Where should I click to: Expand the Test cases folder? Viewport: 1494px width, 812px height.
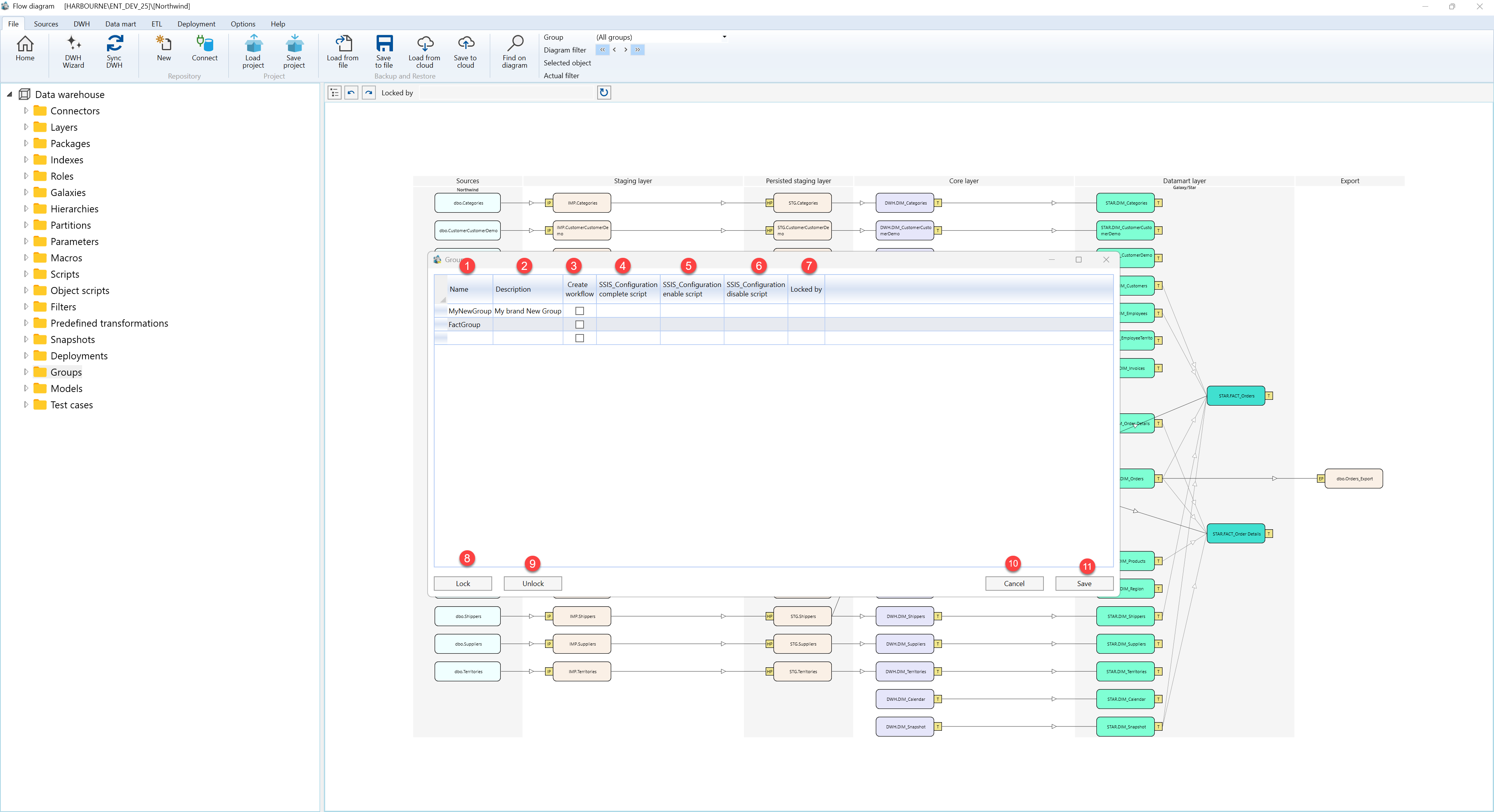click(x=26, y=404)
